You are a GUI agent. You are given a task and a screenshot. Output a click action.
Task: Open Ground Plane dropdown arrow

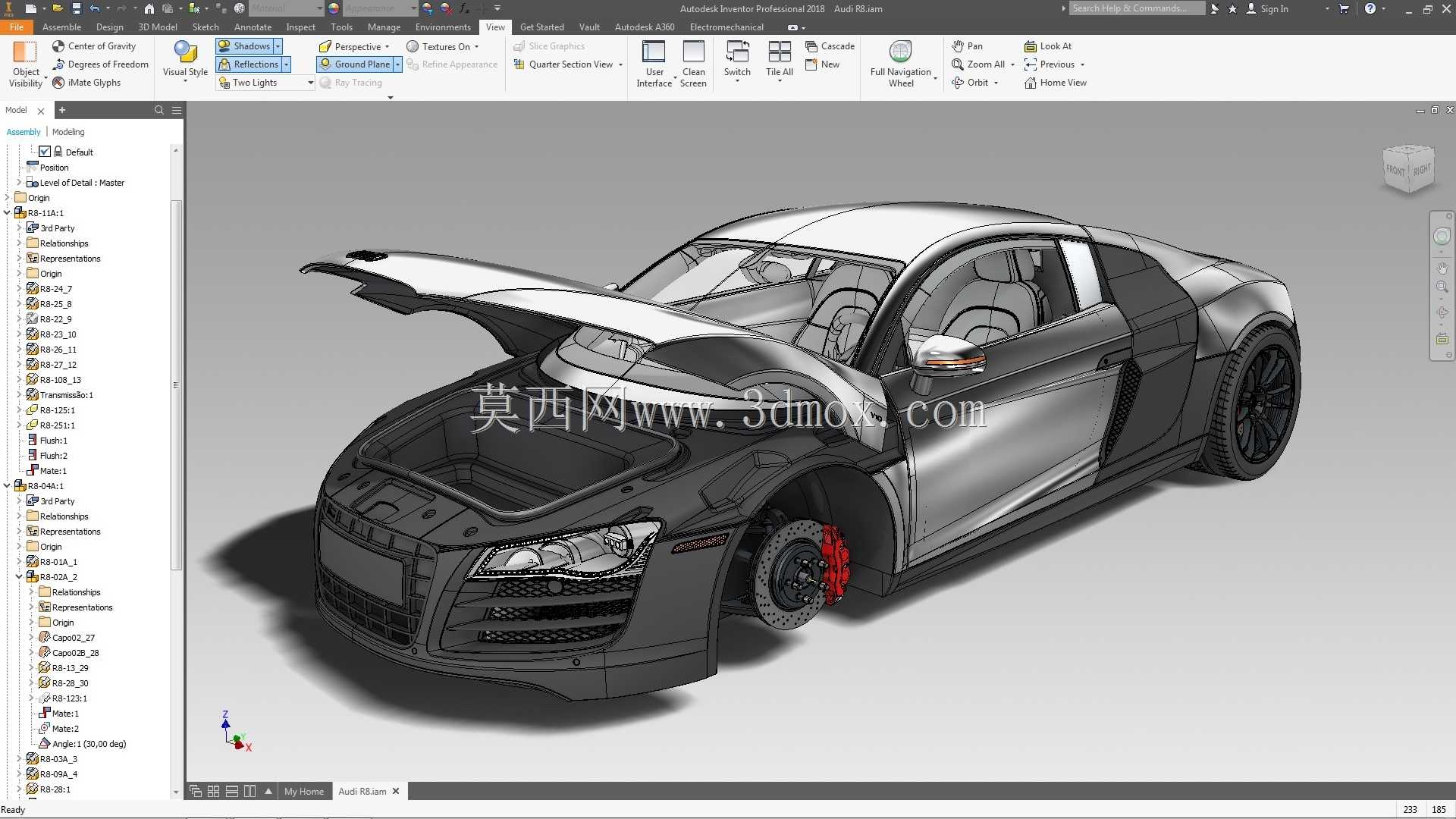coord(397,64)
